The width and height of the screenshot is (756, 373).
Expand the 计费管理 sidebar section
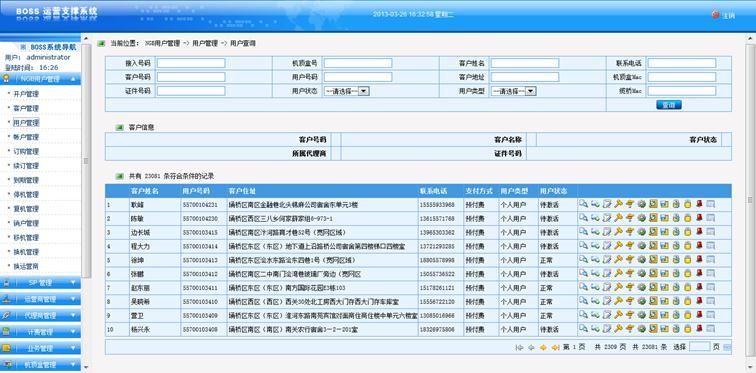(x=40, y=332)
